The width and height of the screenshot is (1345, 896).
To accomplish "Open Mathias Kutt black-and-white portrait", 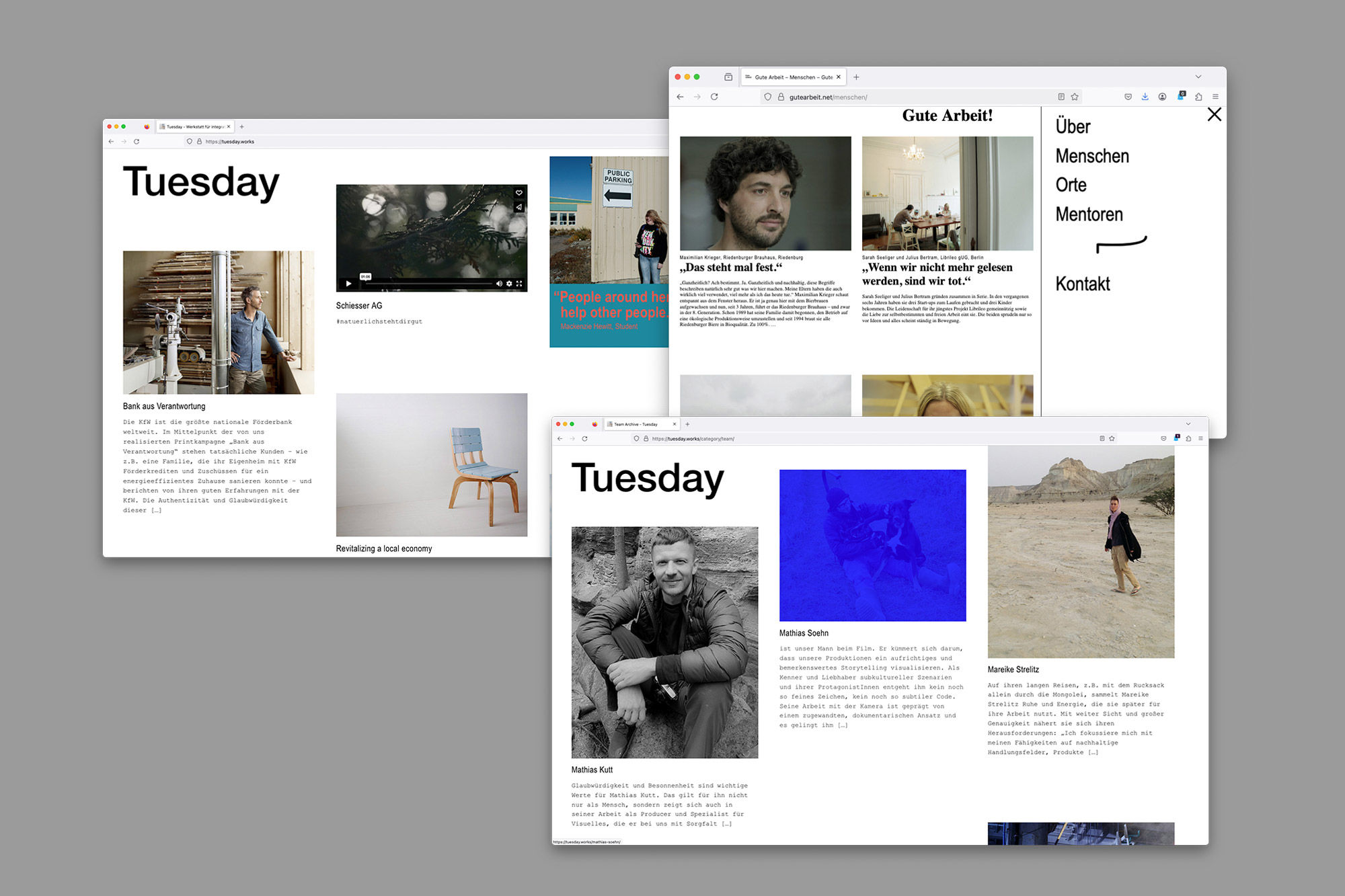I will click(x=664, y=643).
